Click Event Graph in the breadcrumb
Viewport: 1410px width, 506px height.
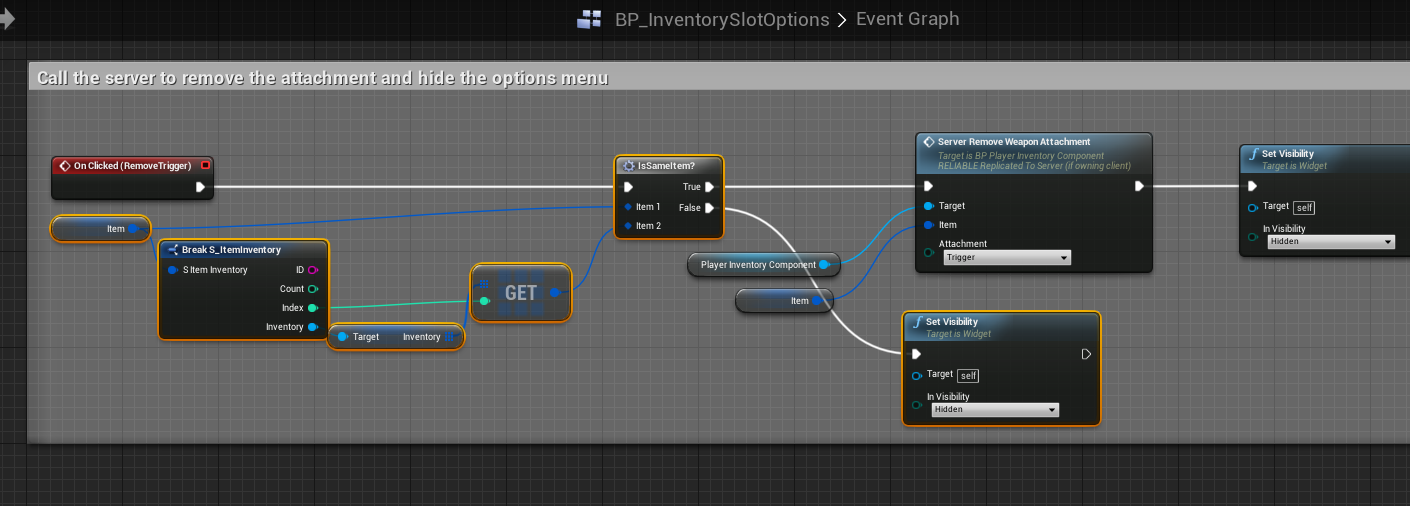907,19
